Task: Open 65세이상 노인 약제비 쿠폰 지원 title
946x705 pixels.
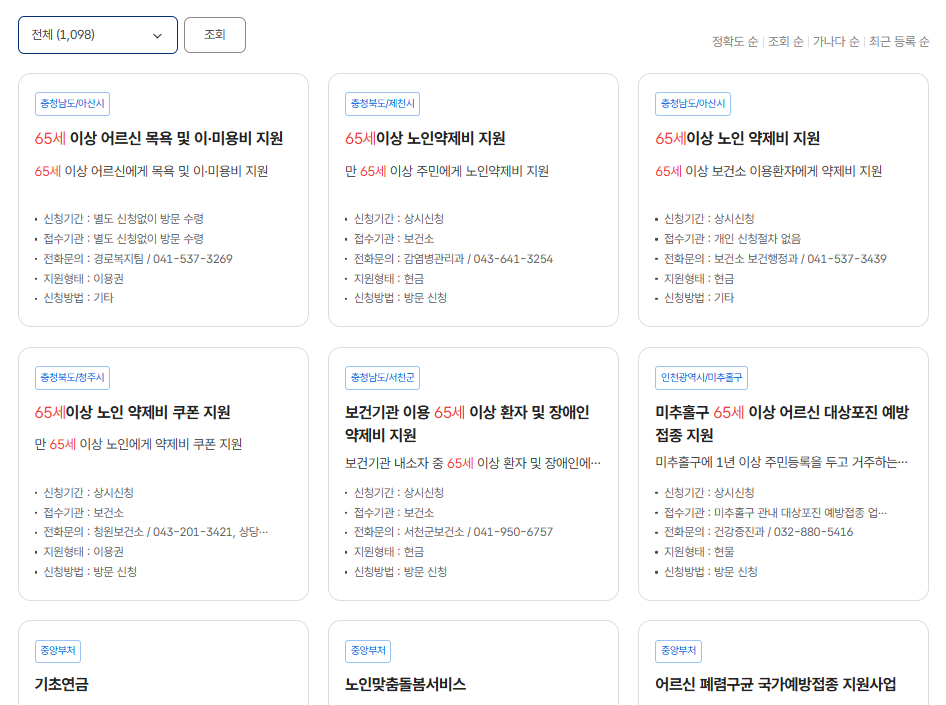Action: tap(133, 413)
